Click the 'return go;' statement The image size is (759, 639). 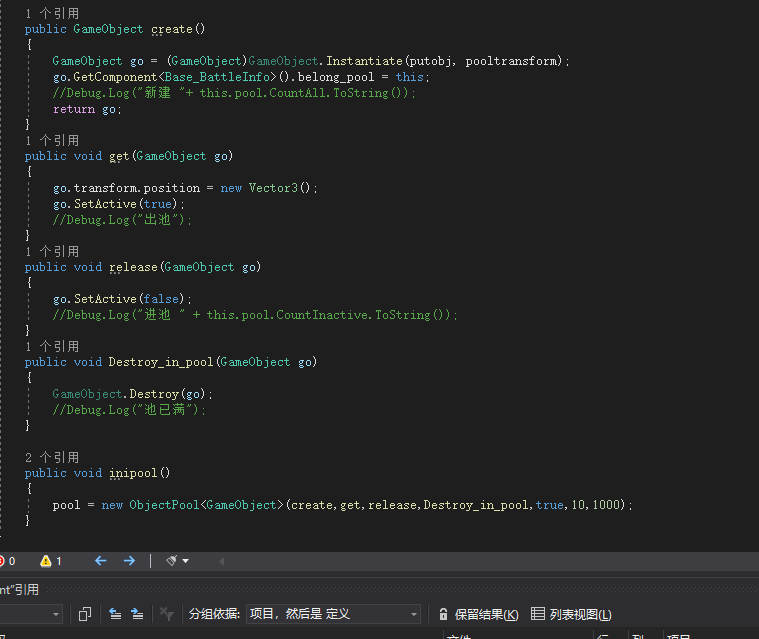(87, 109)
